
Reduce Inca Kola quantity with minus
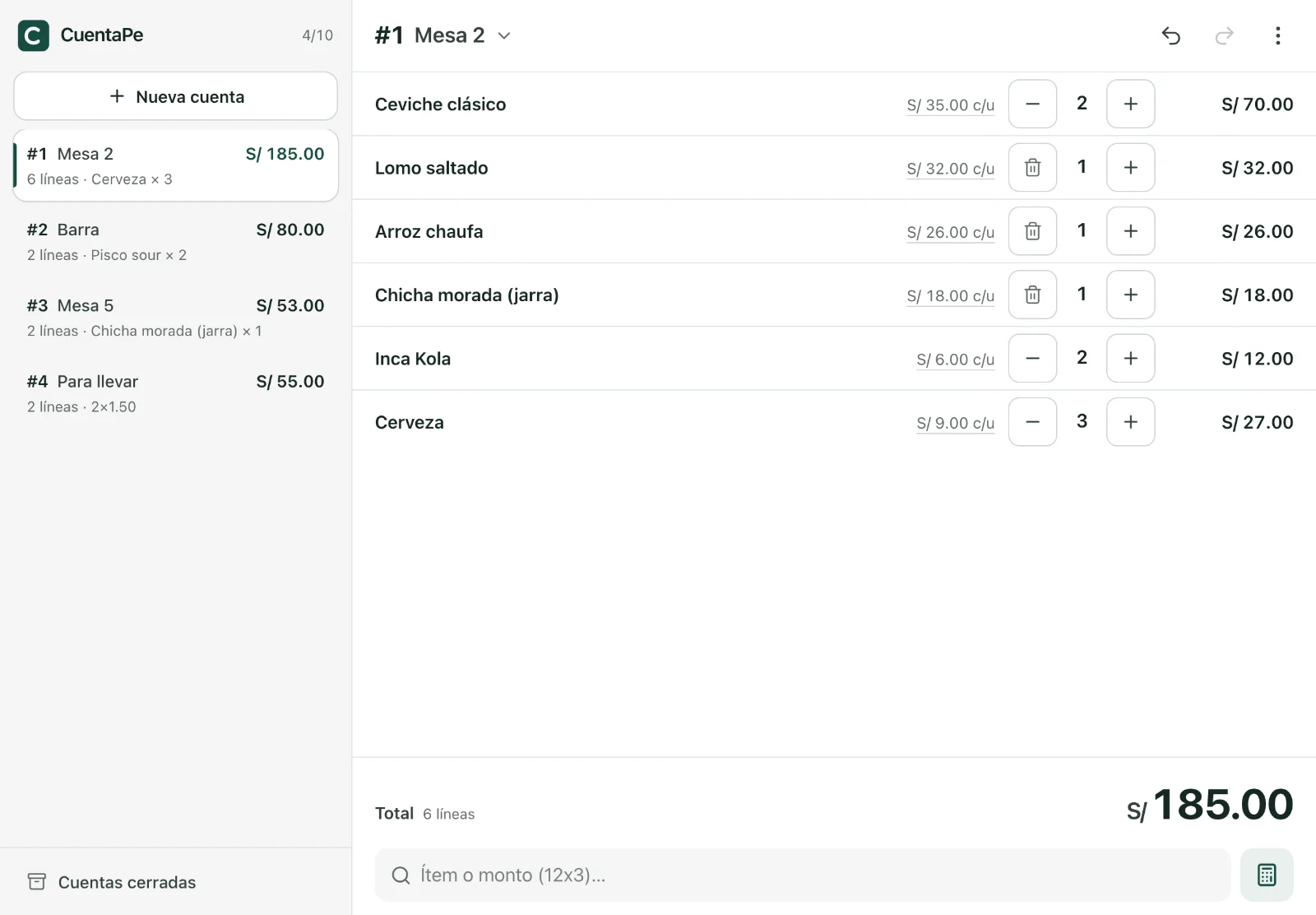pyautogui.click(x=1032, y=358)
